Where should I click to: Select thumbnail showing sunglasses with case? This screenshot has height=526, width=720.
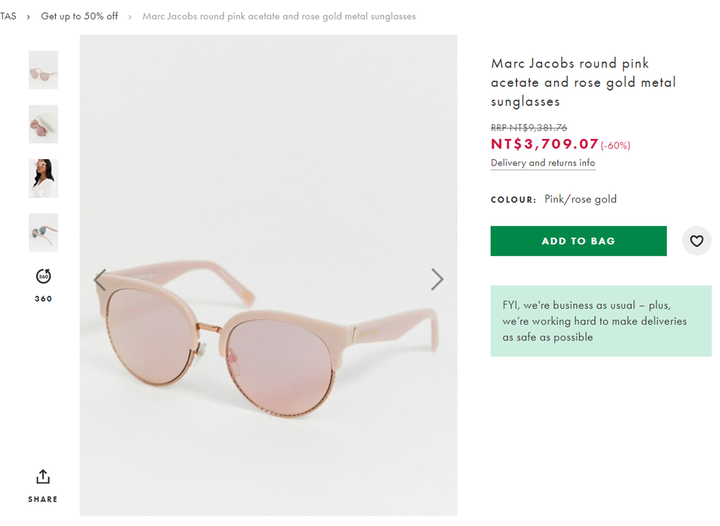tap(43, 124)
